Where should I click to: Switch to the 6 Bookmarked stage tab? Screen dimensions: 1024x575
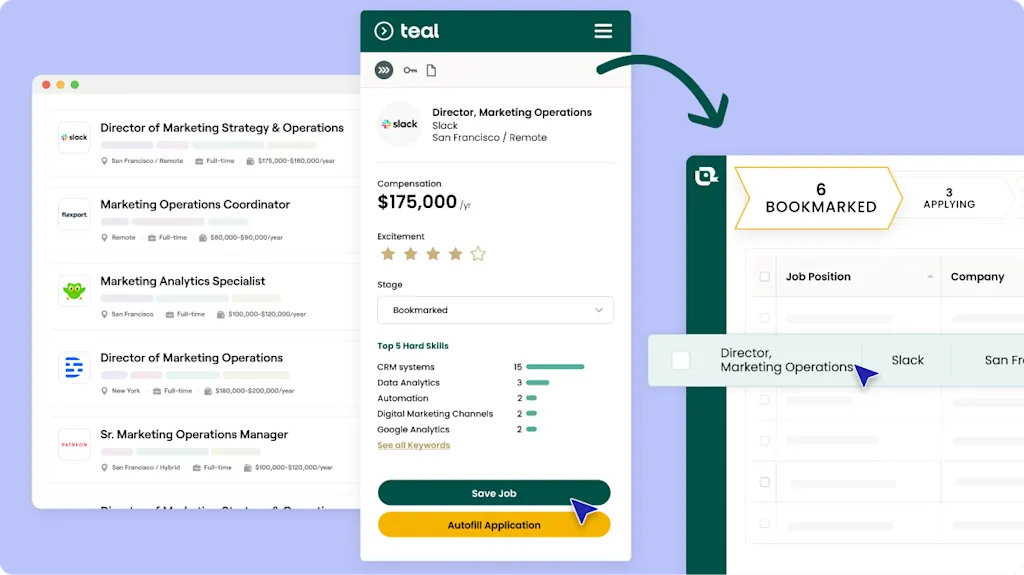point(820,198)
